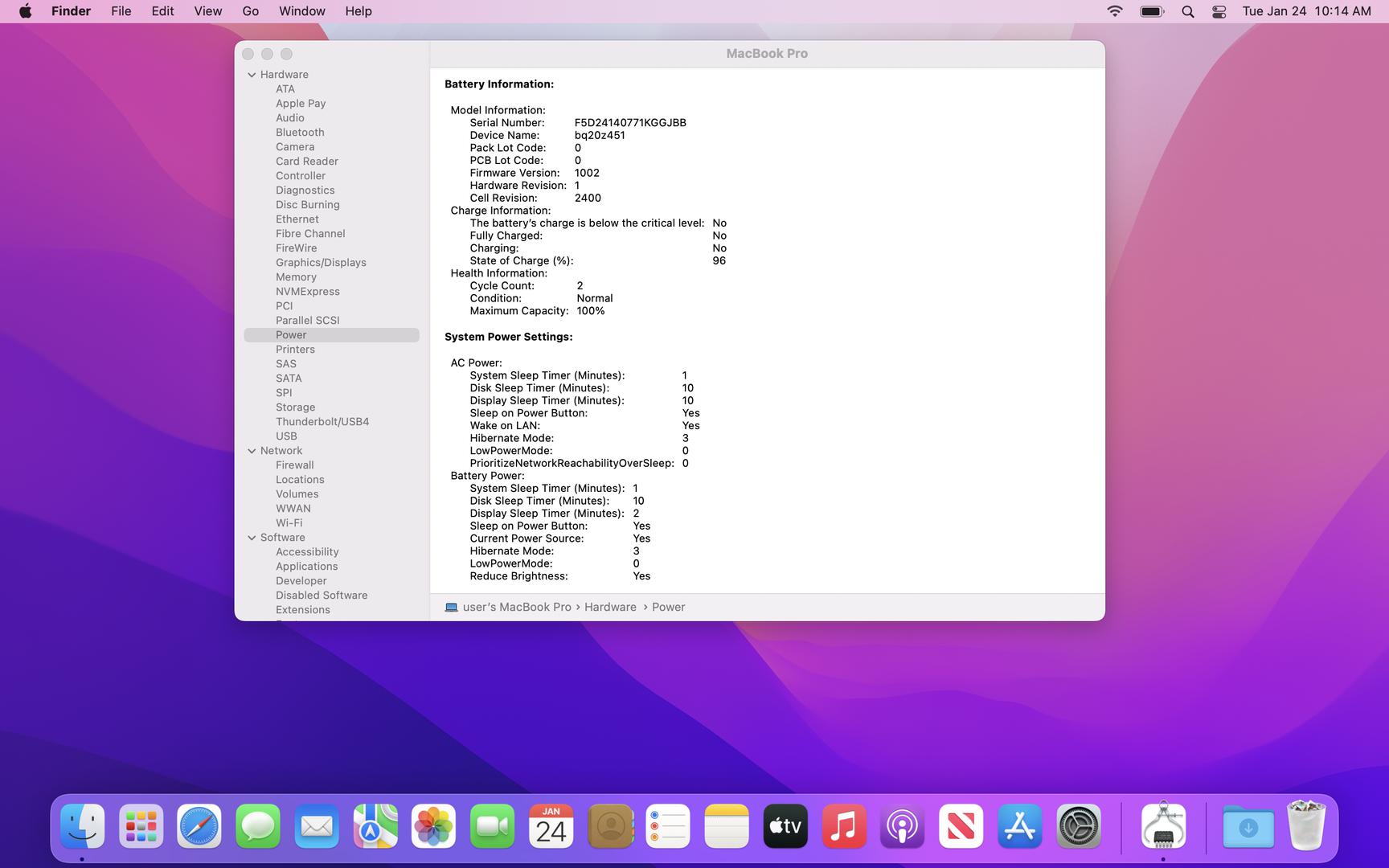Viewport: 1389px width, 868px height.
Task: Launch FaceTime from the Dock
Action: pos(492,826)
